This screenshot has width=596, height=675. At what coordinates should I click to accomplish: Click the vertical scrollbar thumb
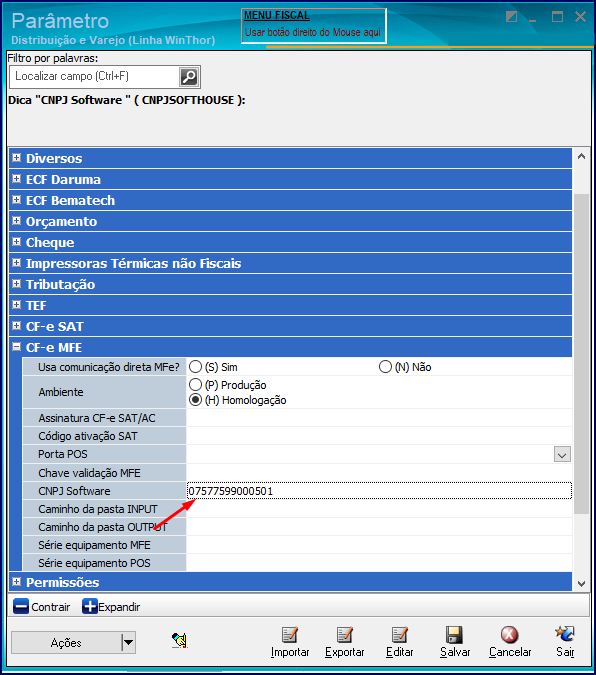(x=581, y=353)
